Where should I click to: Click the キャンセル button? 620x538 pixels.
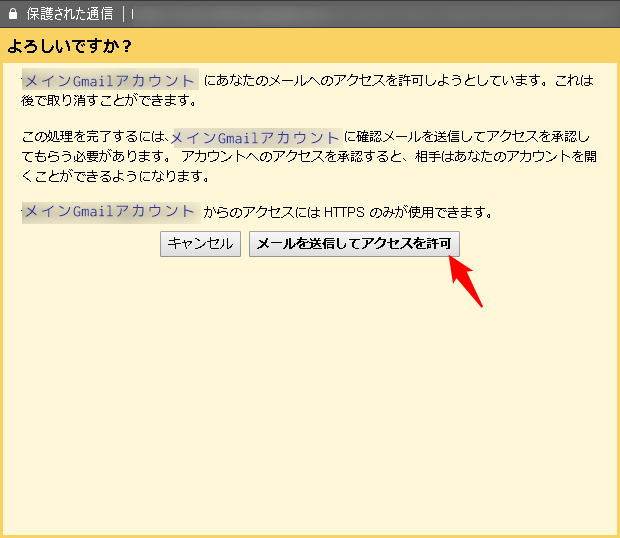pyautogui.click(x=200, y=244)
